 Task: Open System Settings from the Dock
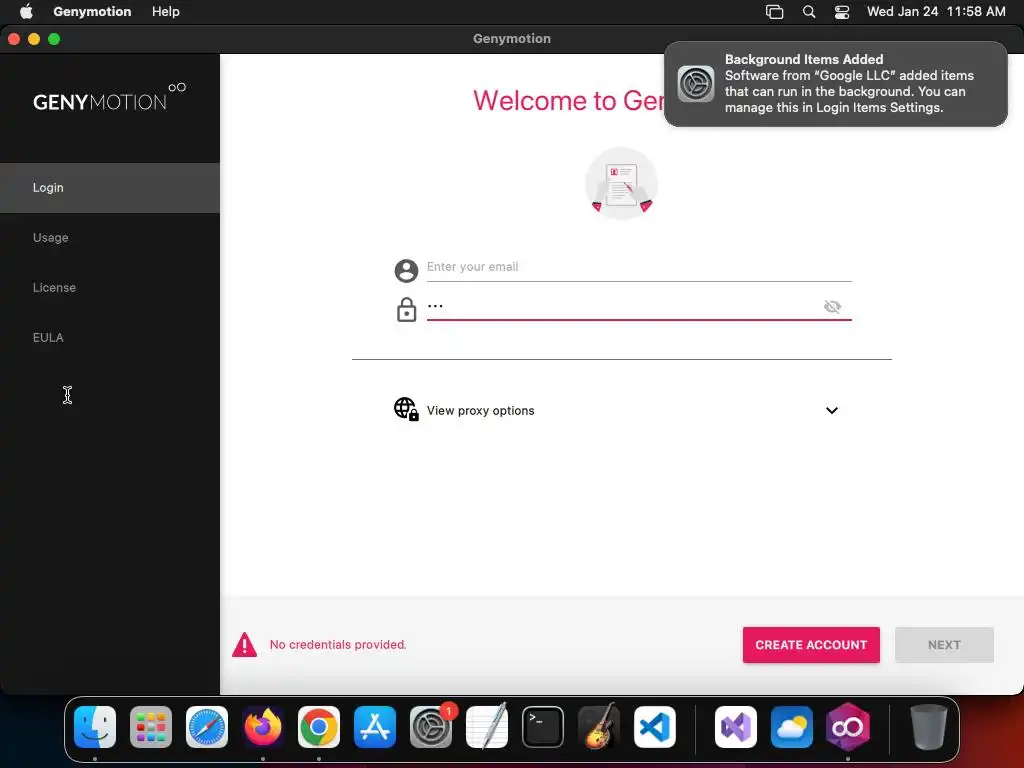431,727
